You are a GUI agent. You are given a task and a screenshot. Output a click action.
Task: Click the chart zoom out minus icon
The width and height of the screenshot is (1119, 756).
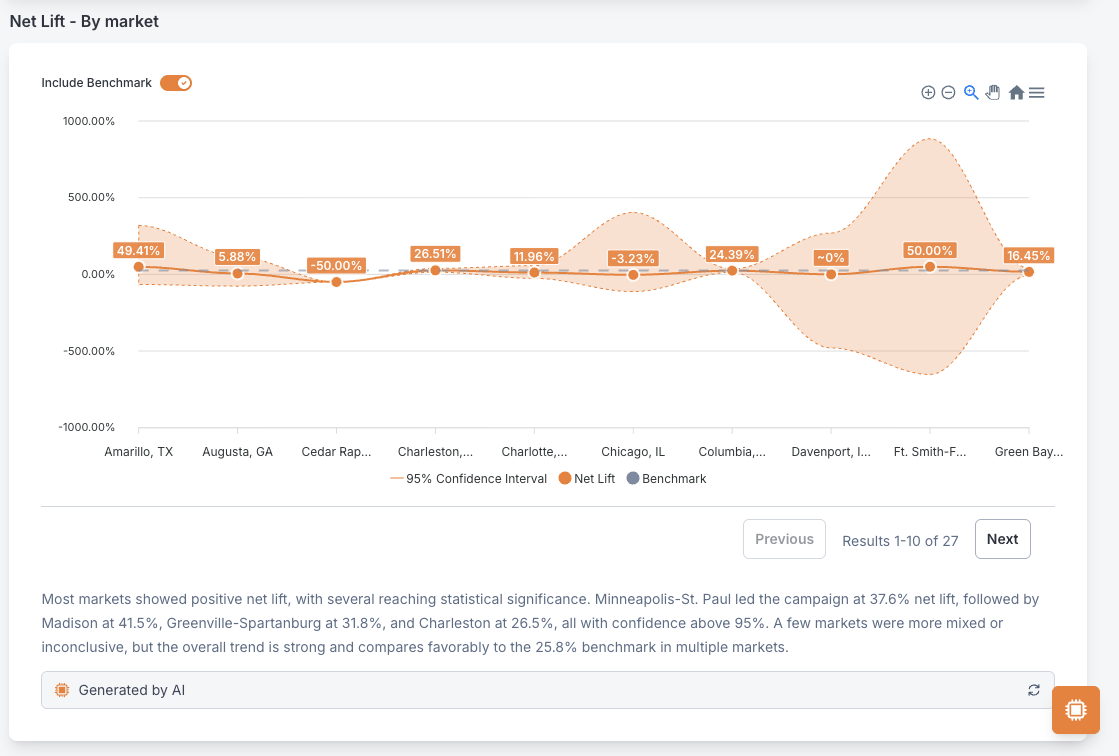click(948, 92)
